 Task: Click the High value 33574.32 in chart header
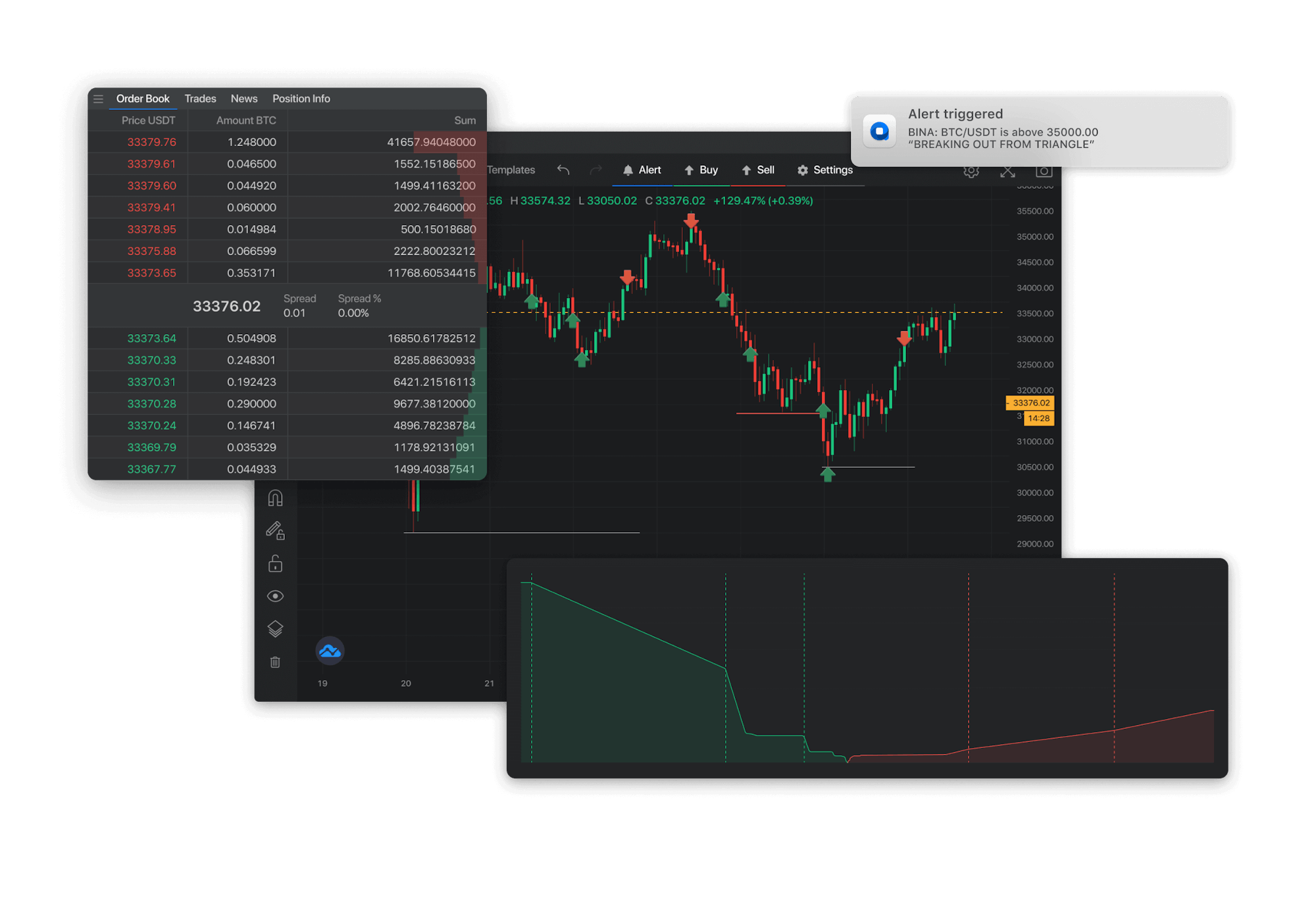tap(545, 201)
